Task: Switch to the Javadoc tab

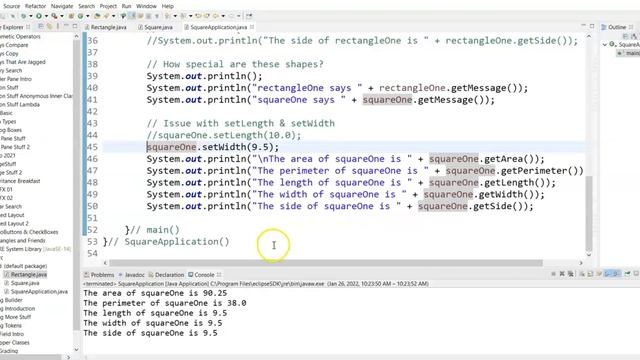Action: (132, 275)
